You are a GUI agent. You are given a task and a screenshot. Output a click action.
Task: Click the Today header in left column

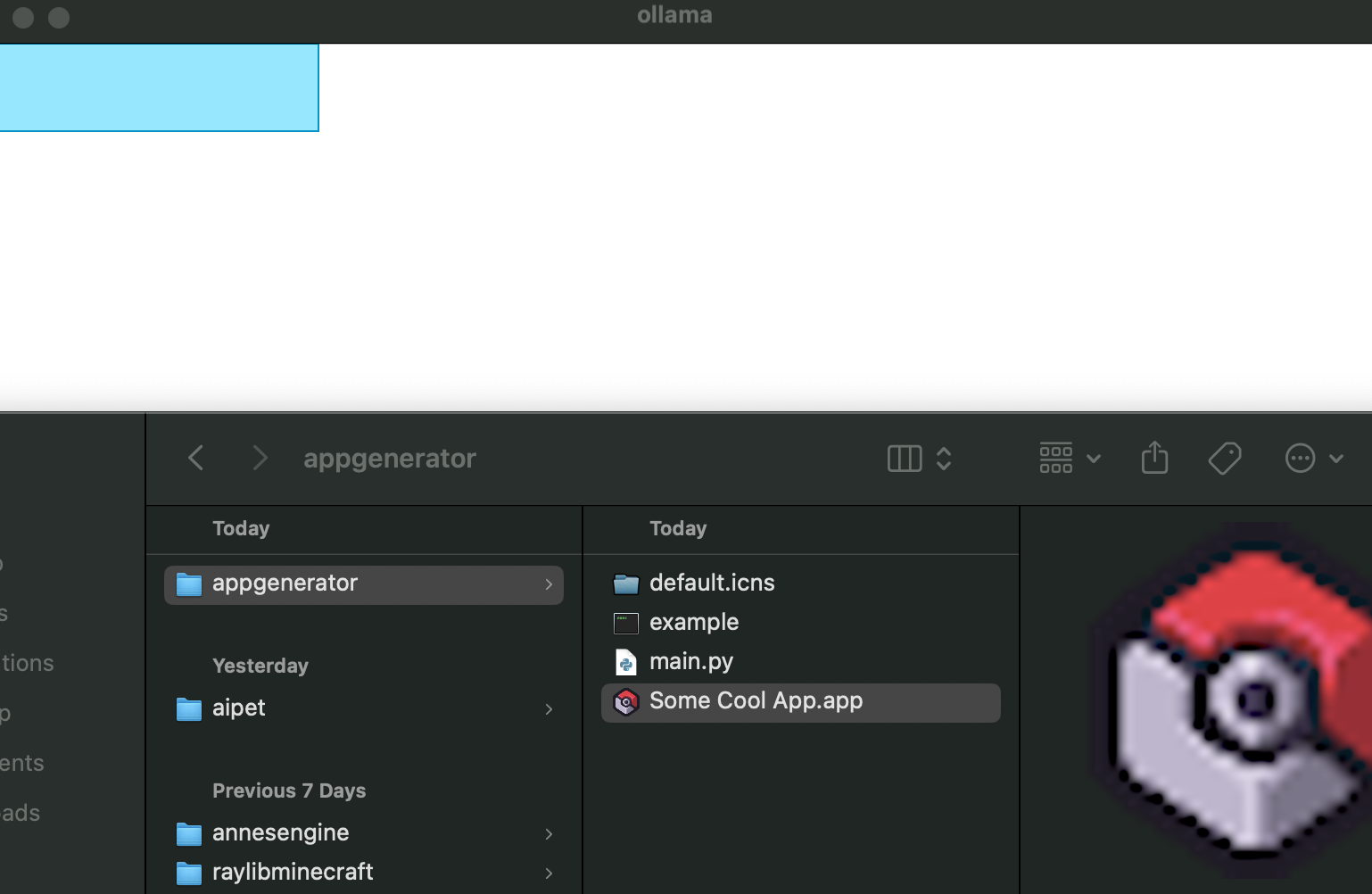pyautogui.click(x=241, y=528)
